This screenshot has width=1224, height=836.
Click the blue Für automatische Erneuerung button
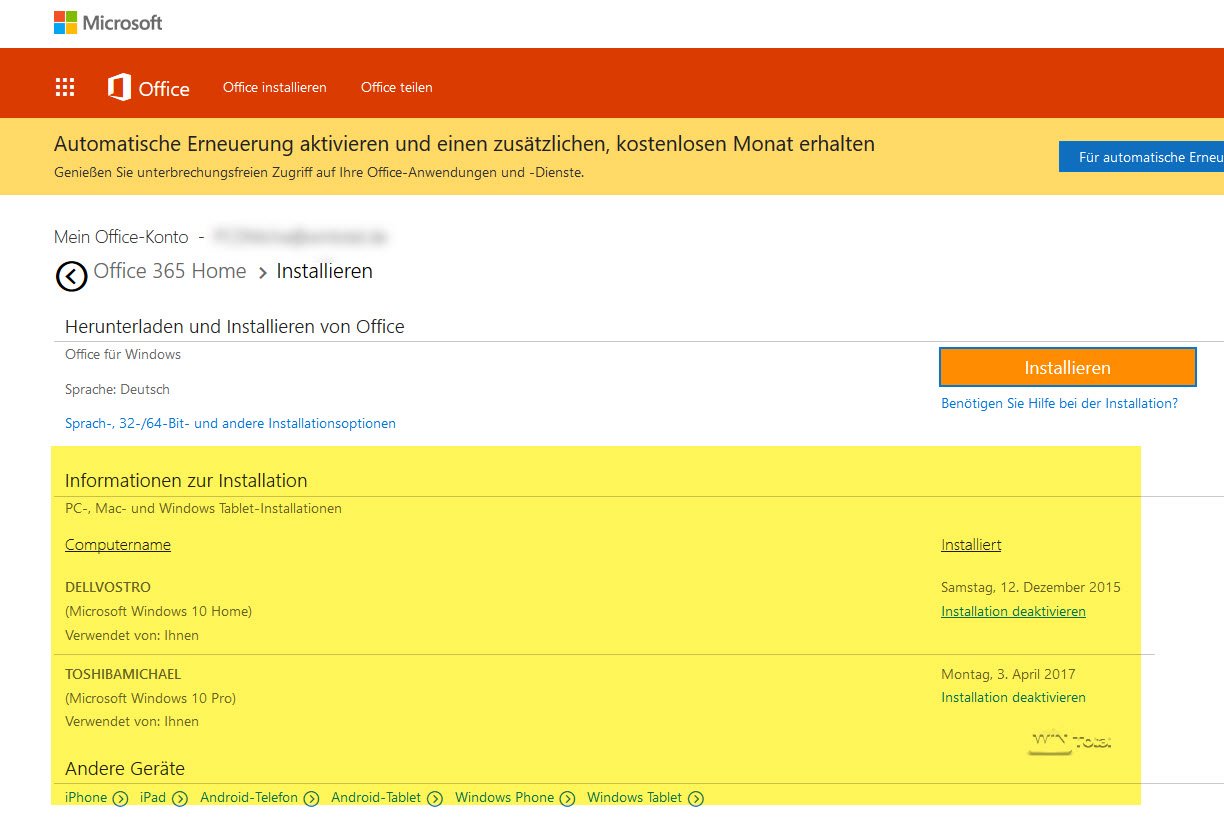click(1141, 157)
